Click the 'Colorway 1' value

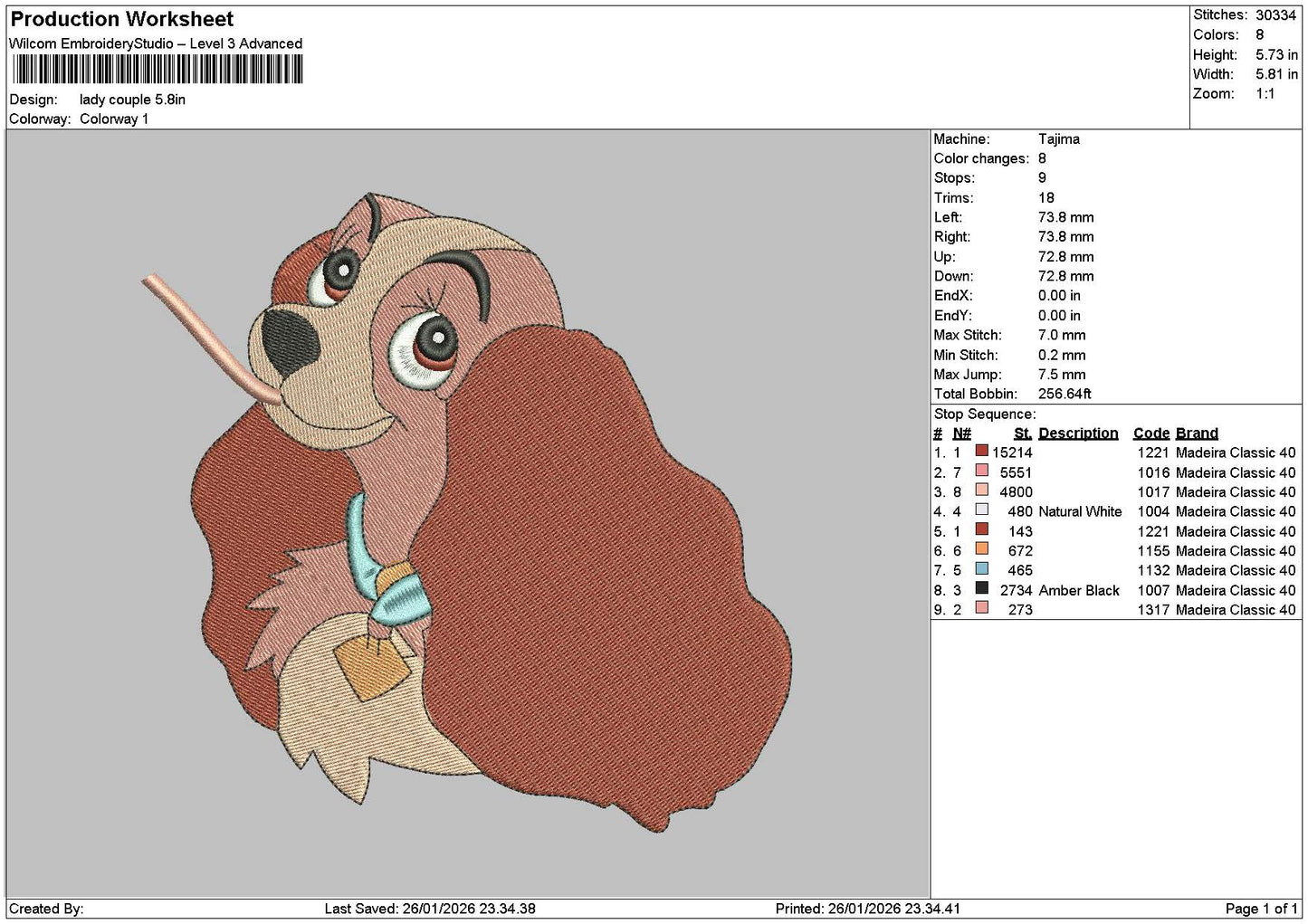tap(114, 119)
